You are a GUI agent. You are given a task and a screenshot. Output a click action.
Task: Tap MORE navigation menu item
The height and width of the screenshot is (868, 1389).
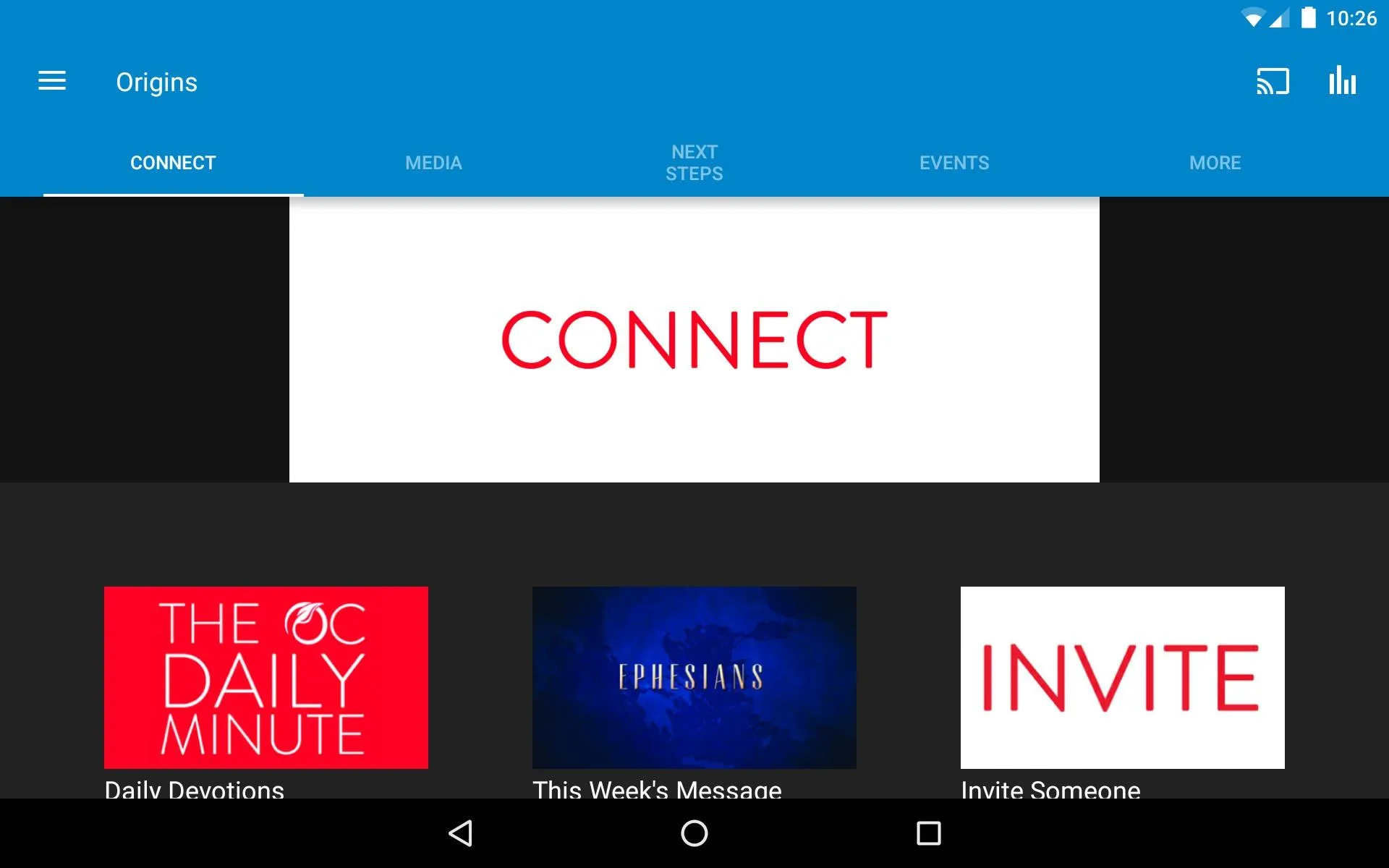click(1214, 162)
